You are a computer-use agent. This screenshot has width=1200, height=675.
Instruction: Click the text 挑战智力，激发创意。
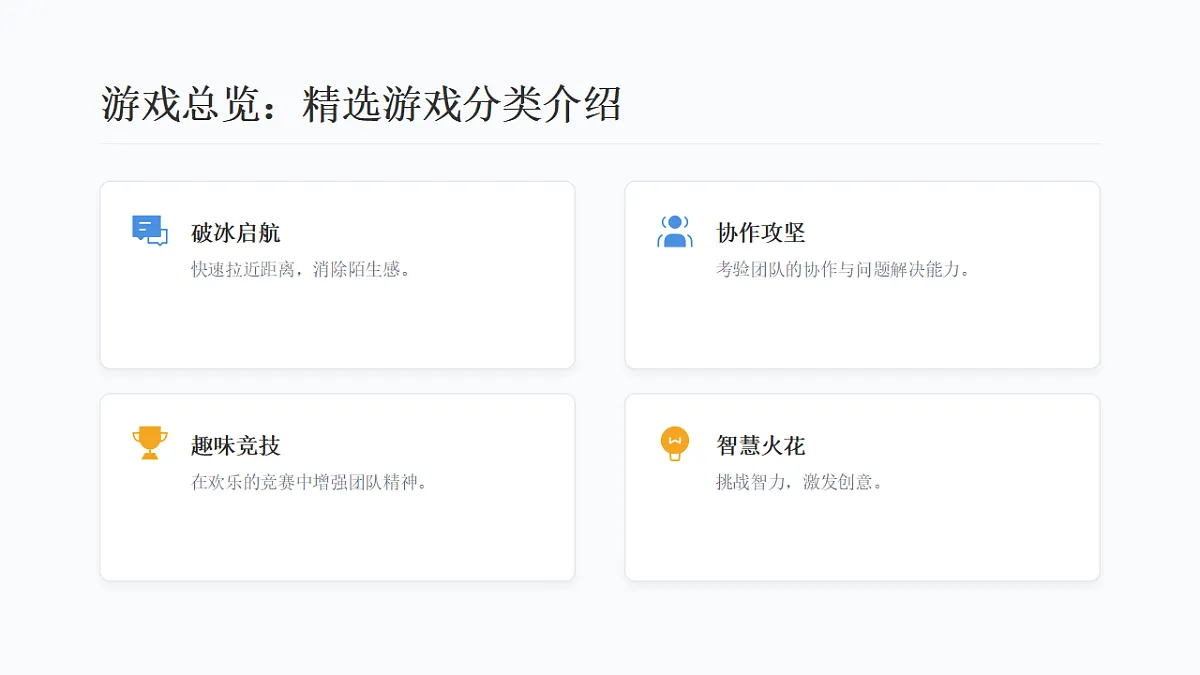point(800,482)
